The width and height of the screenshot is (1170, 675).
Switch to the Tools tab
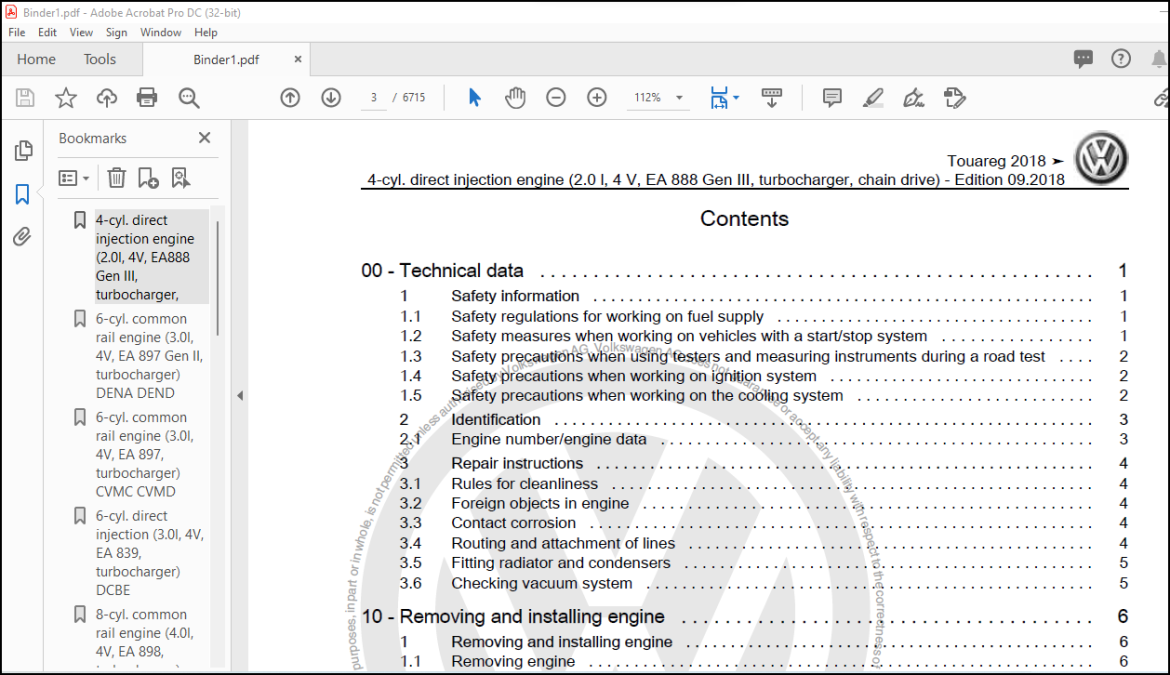coord(99,59)
